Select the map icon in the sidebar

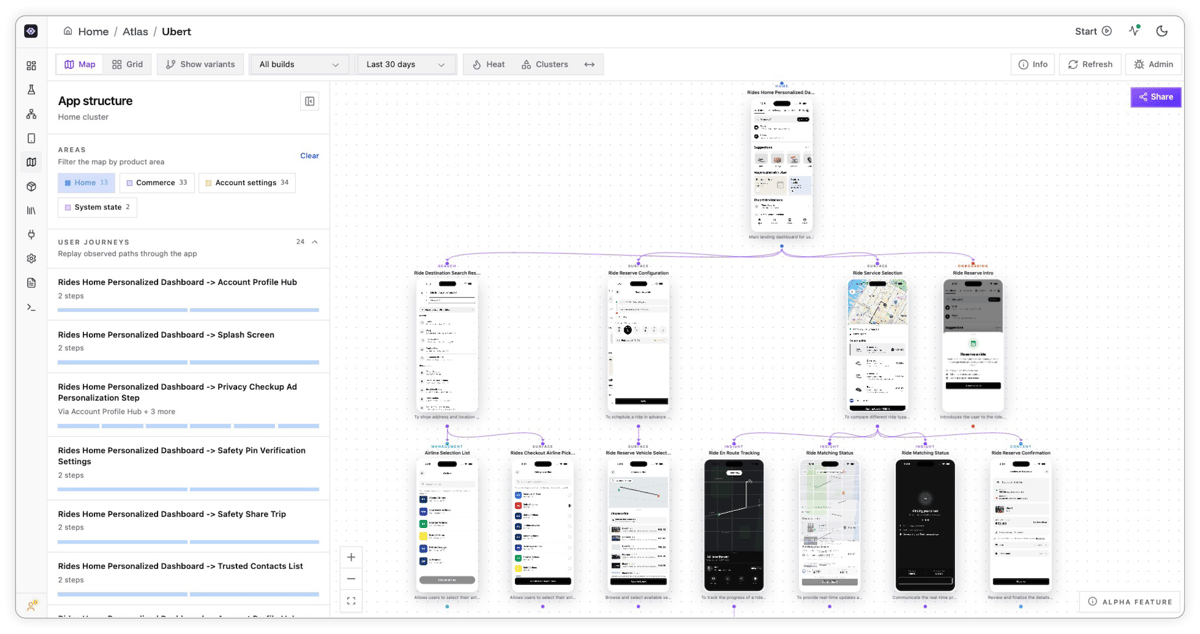click(31, 162)
